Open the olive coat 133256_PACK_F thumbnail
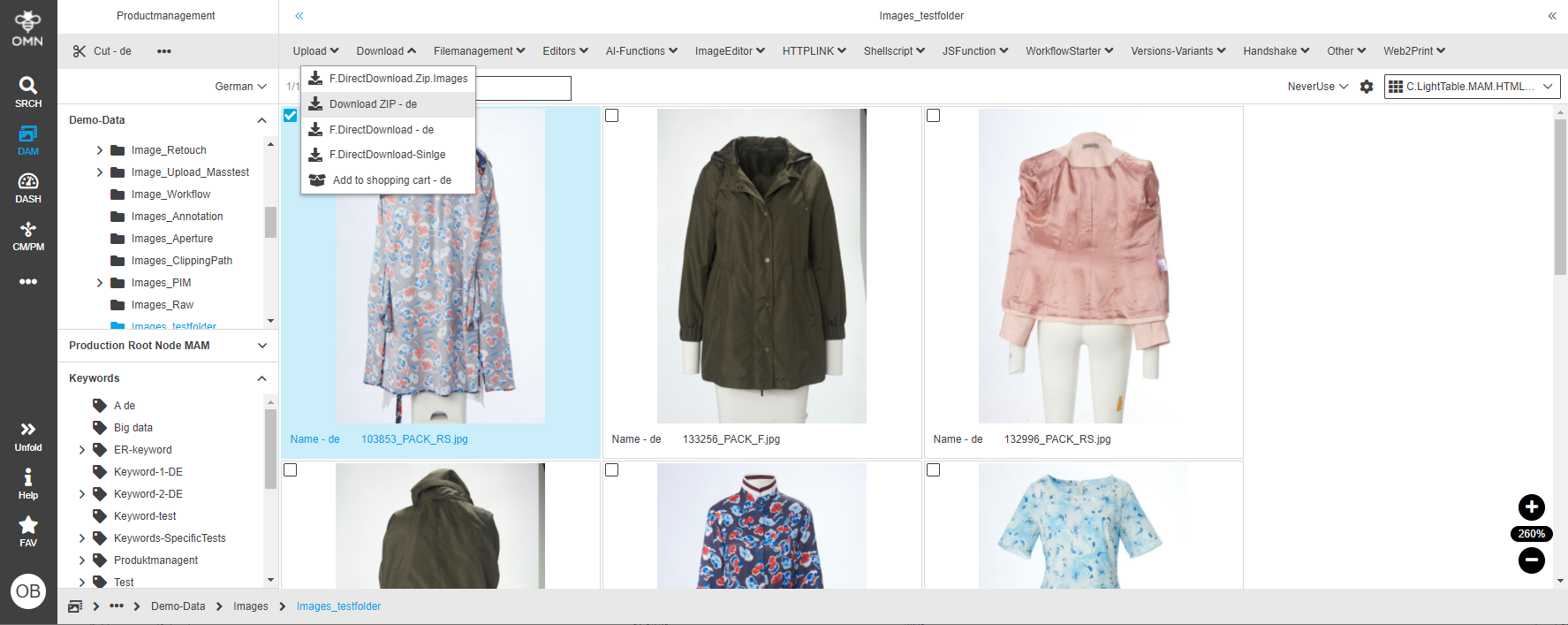 [761, 266]
